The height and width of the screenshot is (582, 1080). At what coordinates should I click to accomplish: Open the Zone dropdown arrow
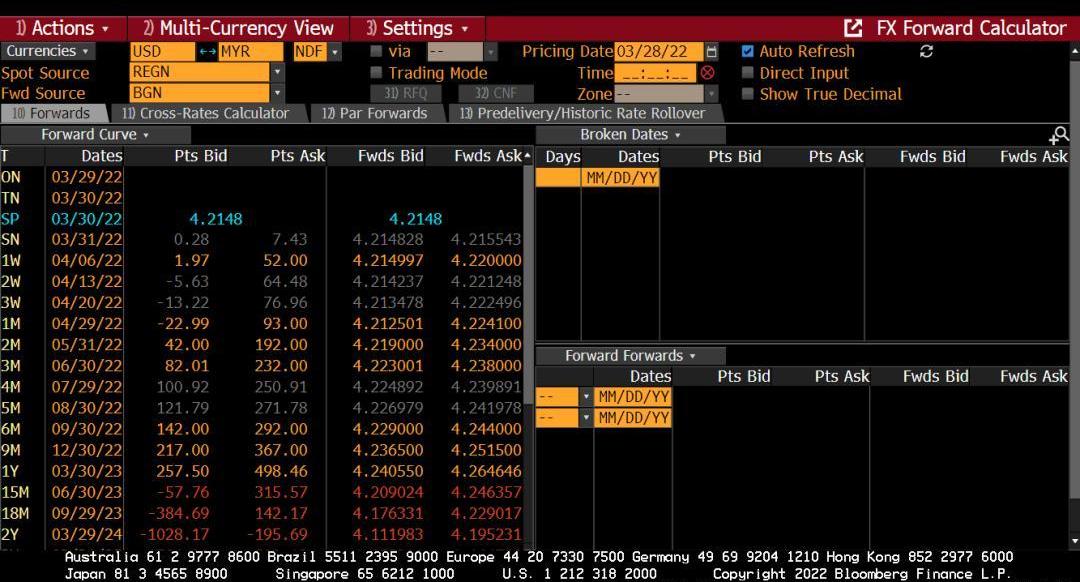(712, 94)
